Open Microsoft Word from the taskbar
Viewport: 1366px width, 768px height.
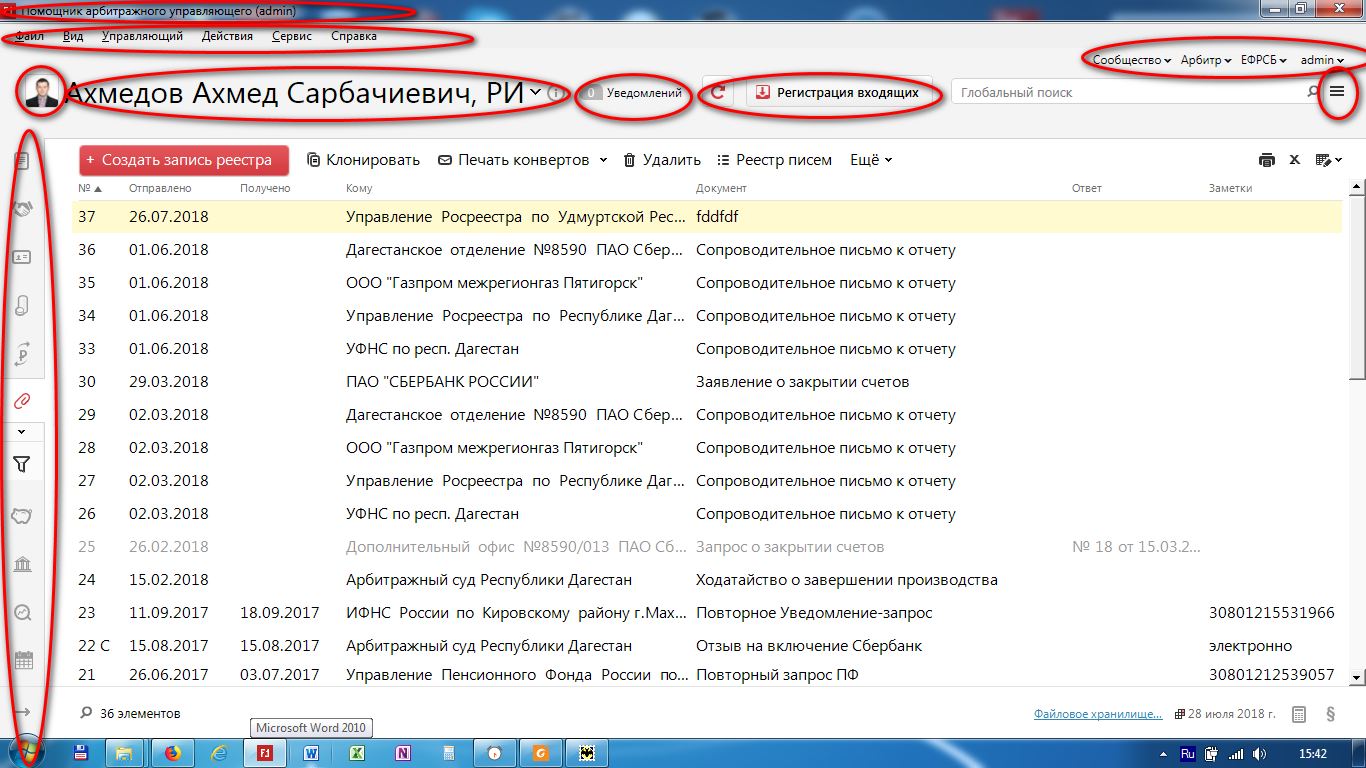point(311,753)
